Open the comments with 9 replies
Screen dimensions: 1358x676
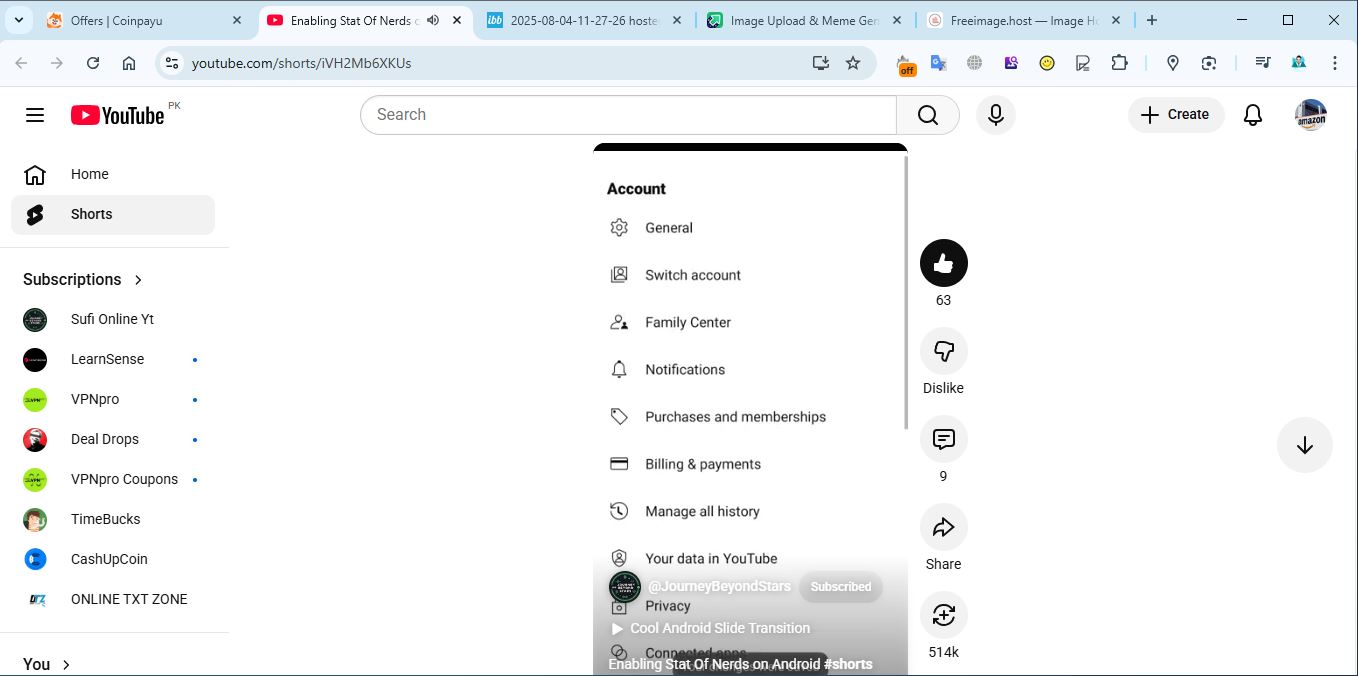point(943,439)
